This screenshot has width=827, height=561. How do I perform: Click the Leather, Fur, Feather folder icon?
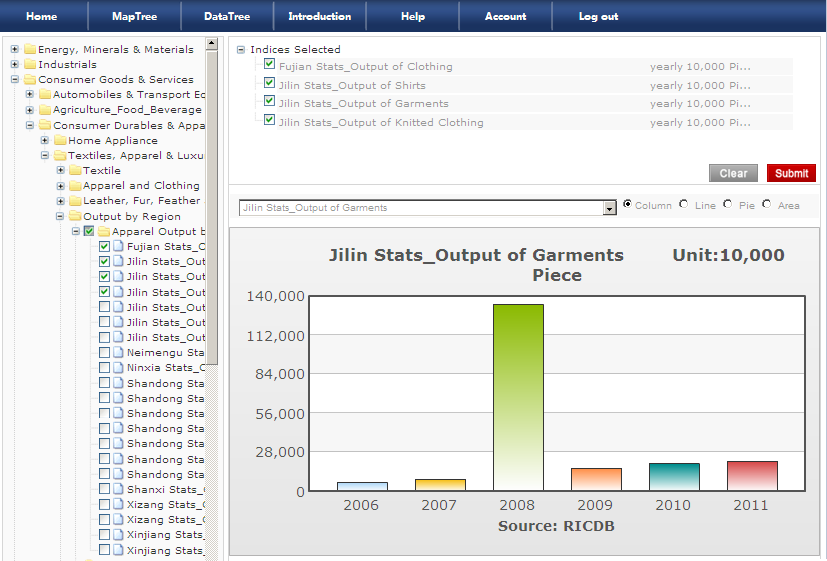(75, 201)
